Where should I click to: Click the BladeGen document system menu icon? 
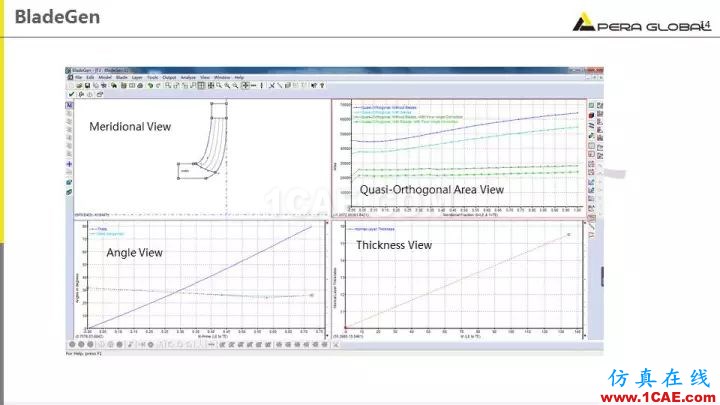pos(70,78)
